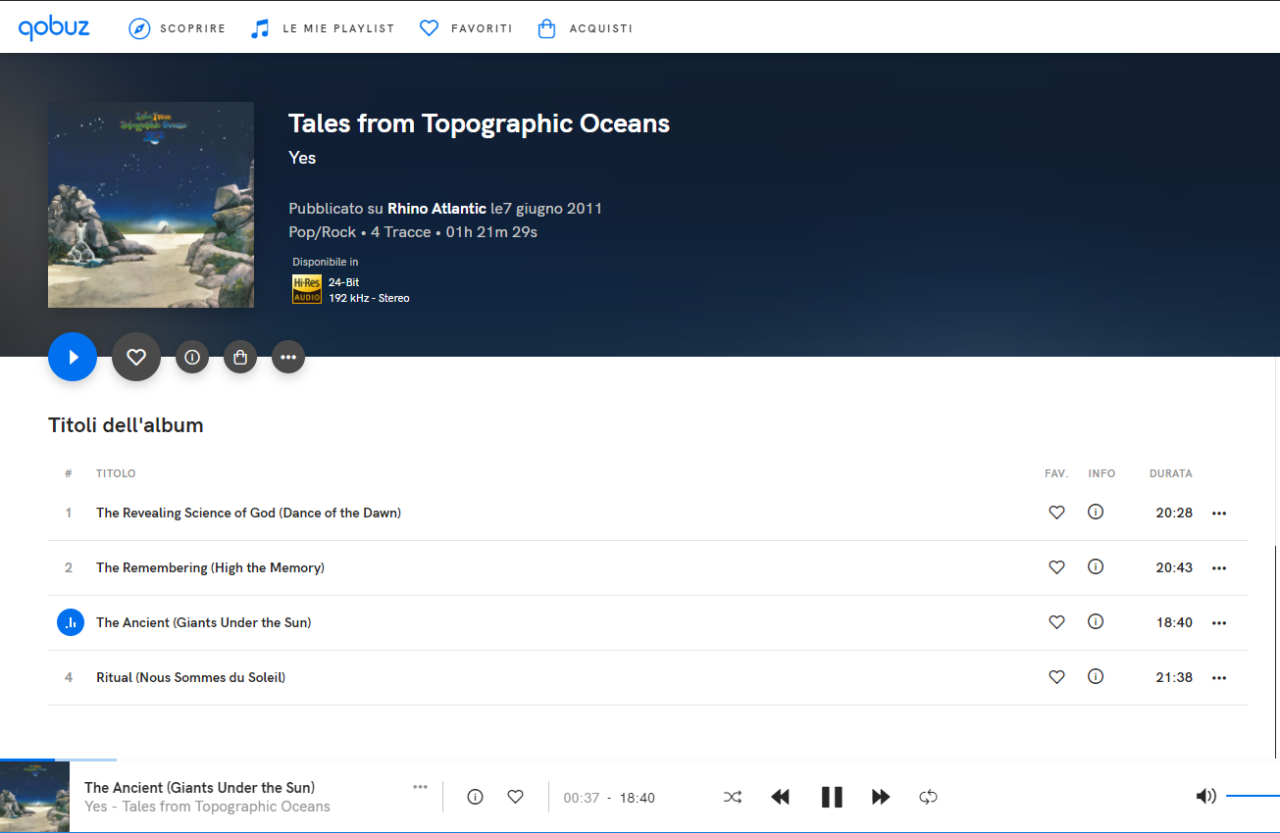
Task: Favorite The Revealing Science of God track
Action: 1056,512
